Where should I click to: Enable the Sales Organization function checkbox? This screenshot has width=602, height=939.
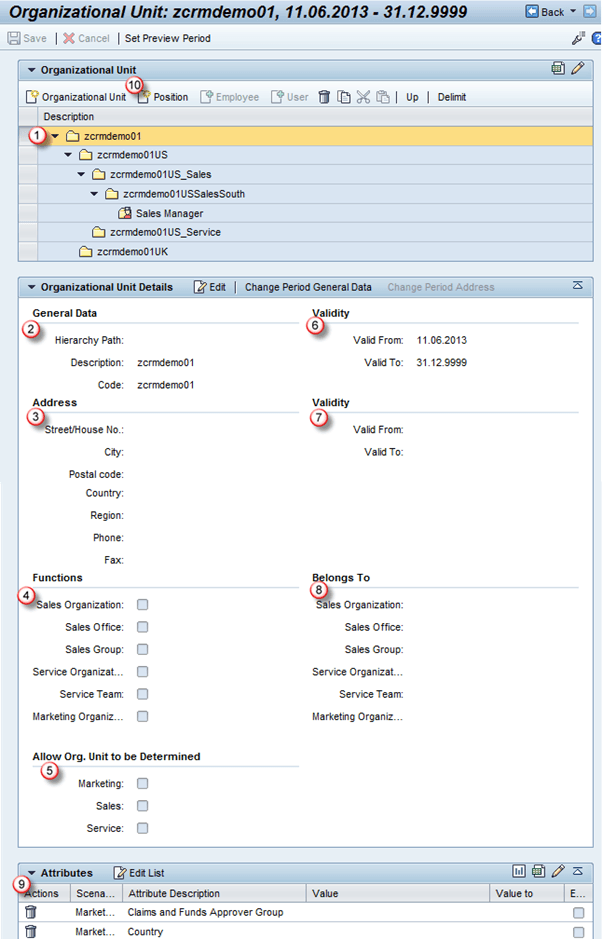[x=143, y=605]
